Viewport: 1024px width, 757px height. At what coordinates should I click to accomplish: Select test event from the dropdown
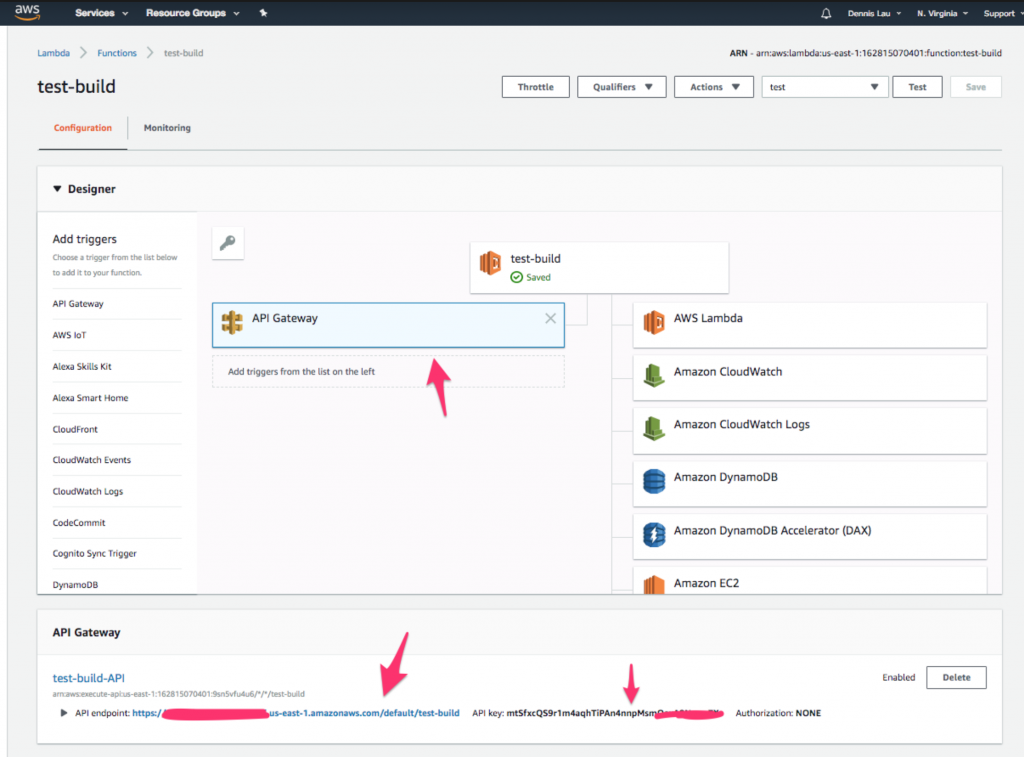point(824,87)
